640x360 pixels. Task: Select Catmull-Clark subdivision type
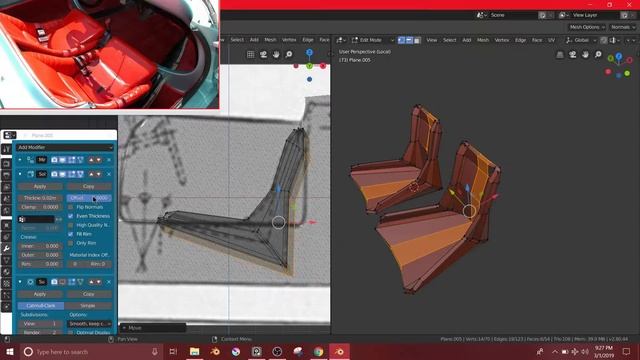[41, 306]
